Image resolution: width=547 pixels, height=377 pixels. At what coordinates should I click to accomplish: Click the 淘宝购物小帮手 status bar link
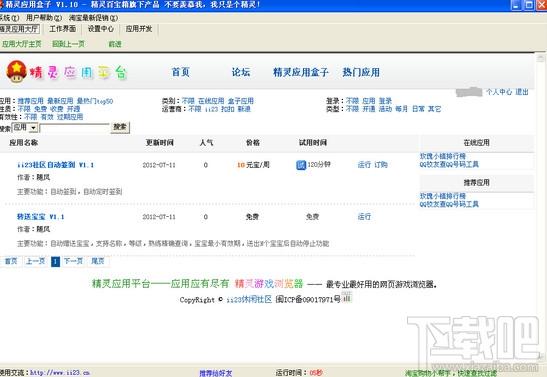pyautogui.click(x=451, y=373)
